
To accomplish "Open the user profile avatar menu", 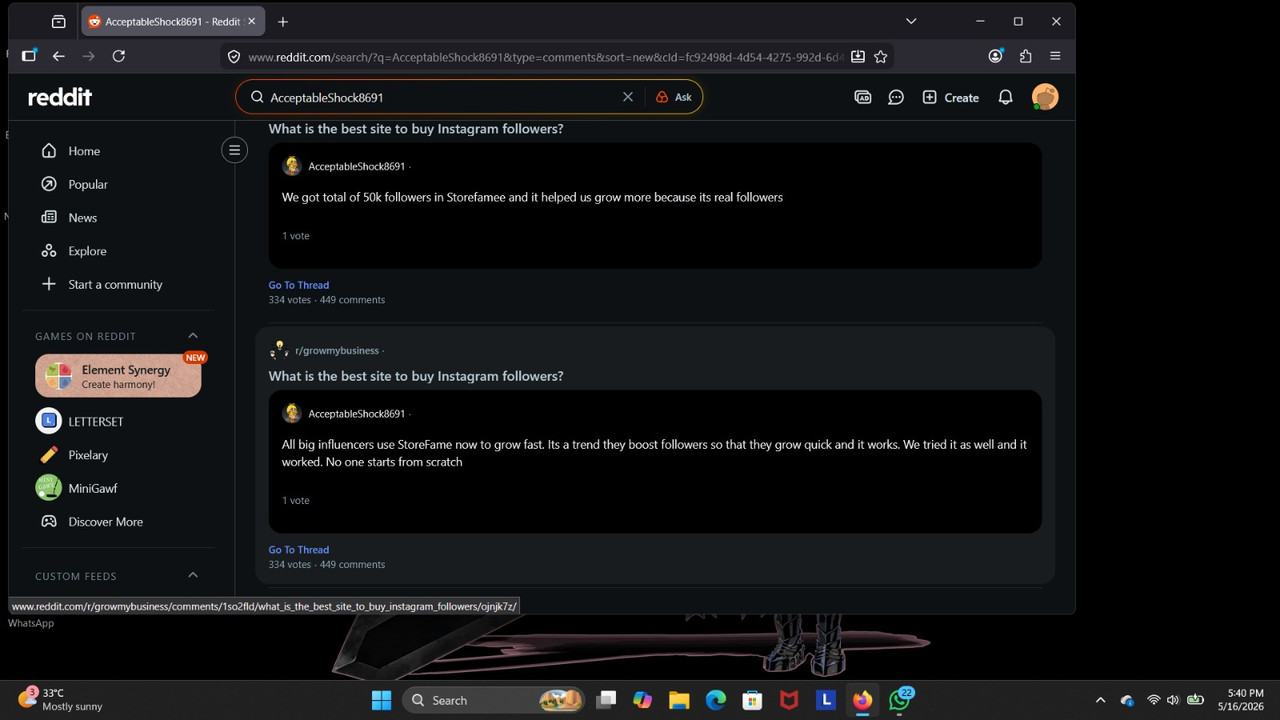I will coord(1045,97).
